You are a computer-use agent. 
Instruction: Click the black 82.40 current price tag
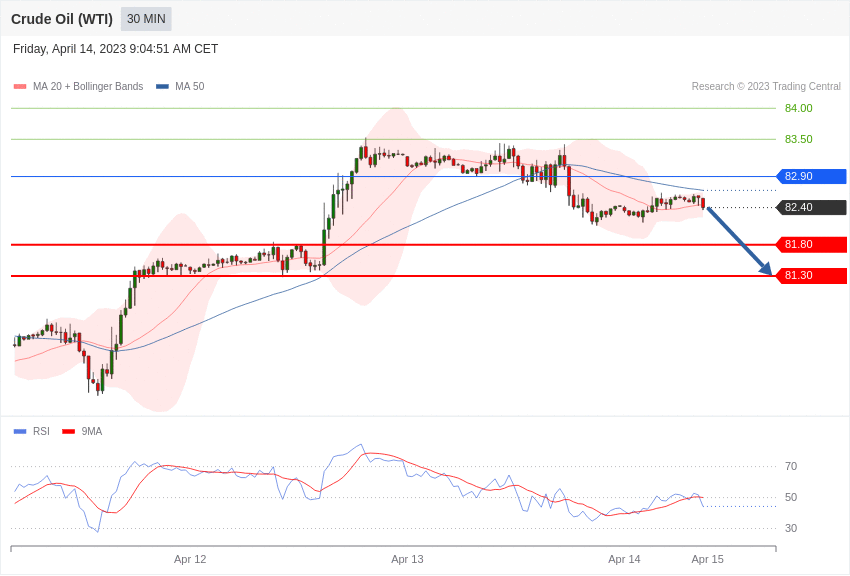[x=812, y=207]
